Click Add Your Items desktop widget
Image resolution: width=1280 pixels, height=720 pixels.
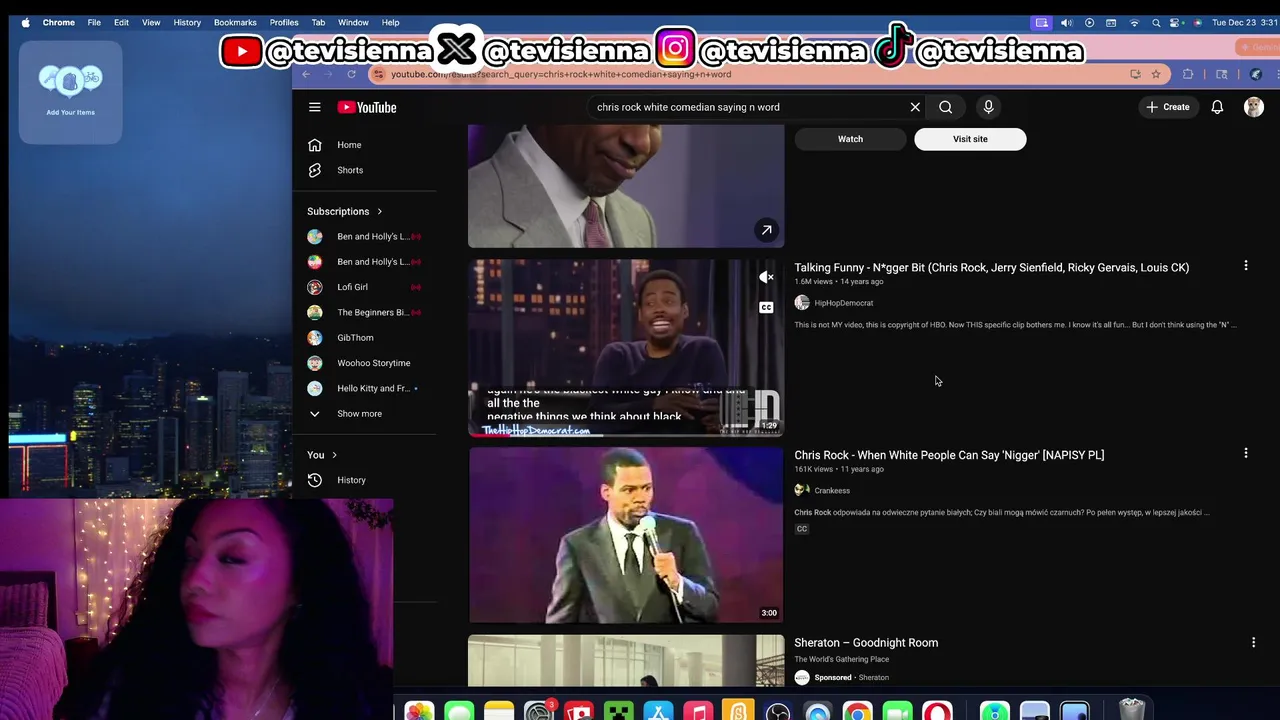pos(70,92)
